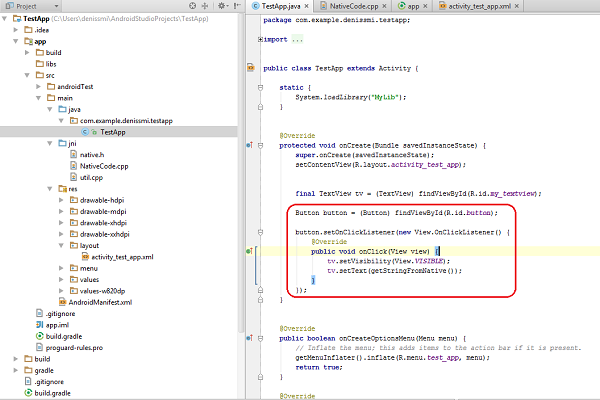Select the root-level build.gradle file
This screenshot has width=600, height=400.
pos(48,393)
